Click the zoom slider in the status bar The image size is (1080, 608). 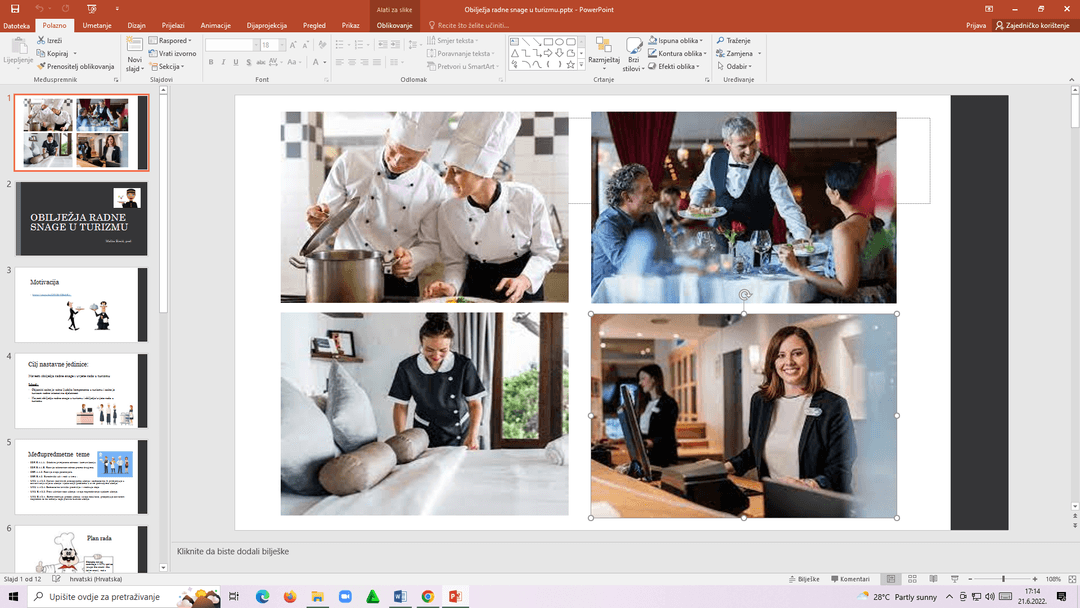click(x=1003, y=579)
